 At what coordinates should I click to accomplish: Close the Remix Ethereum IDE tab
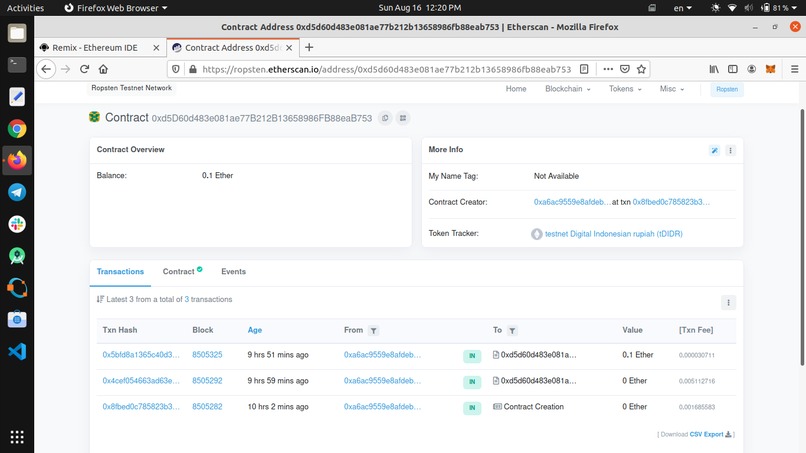[x=156, y=48]
